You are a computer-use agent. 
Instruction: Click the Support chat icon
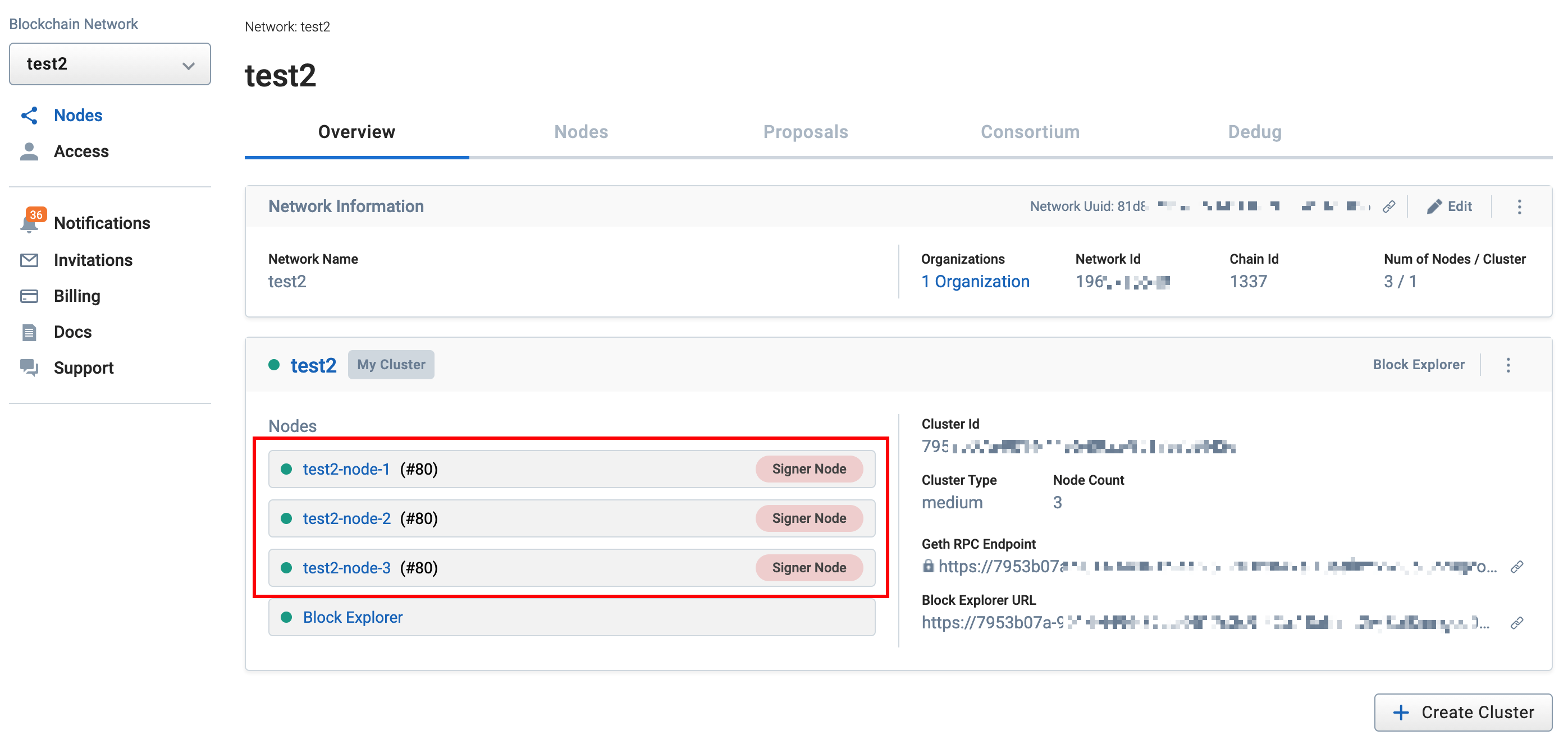coord(29,367)
